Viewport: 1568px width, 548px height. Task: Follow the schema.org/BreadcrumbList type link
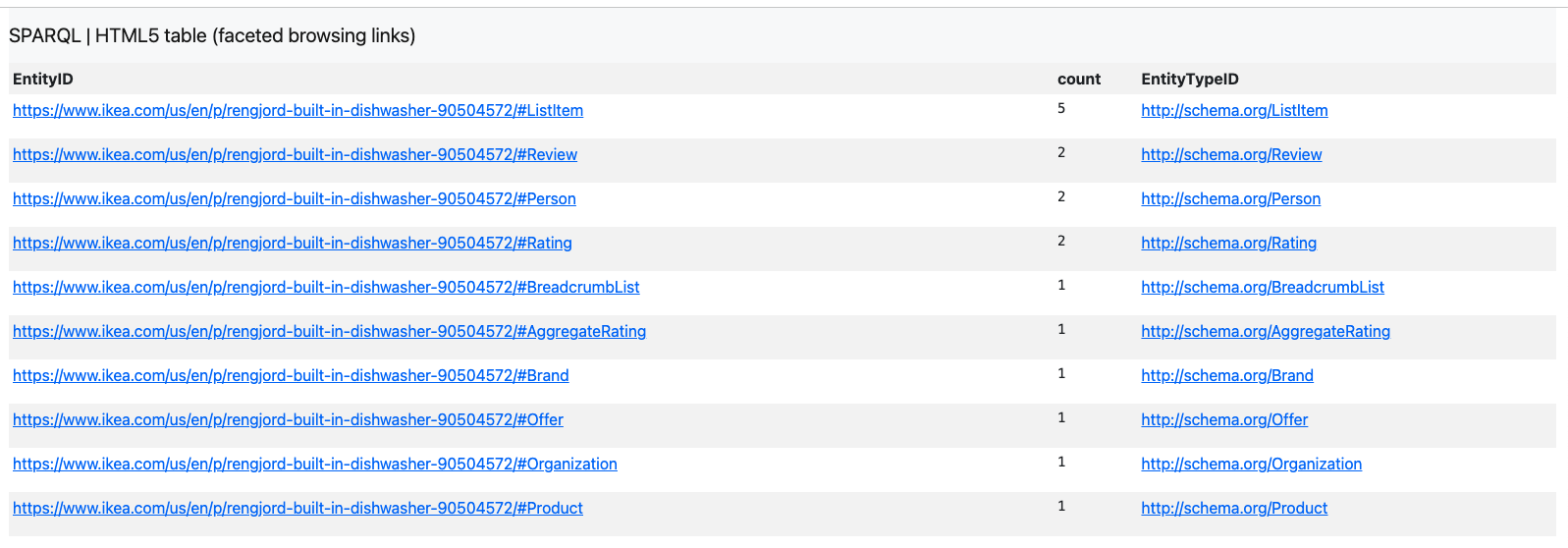click(1263, 288)
